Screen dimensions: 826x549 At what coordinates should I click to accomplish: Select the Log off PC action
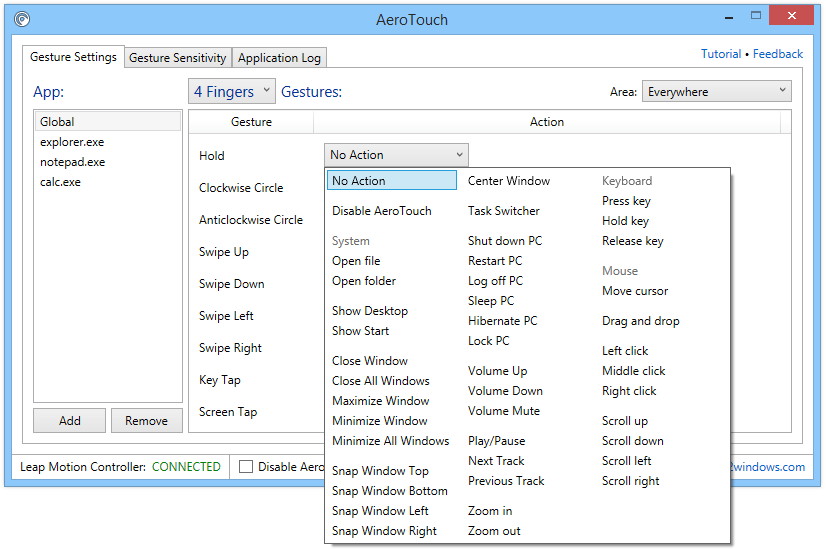coord(496,281)
